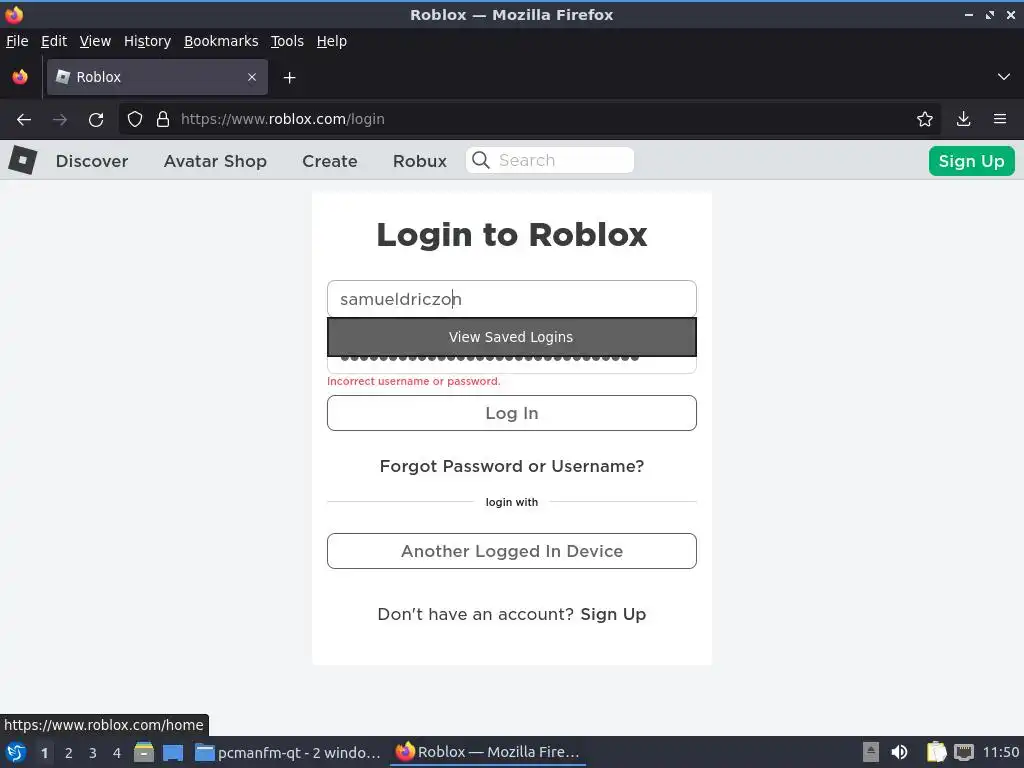1024x768 pixels.
Task: Open the volume speaker icon in tray
Action: [899, 752]
